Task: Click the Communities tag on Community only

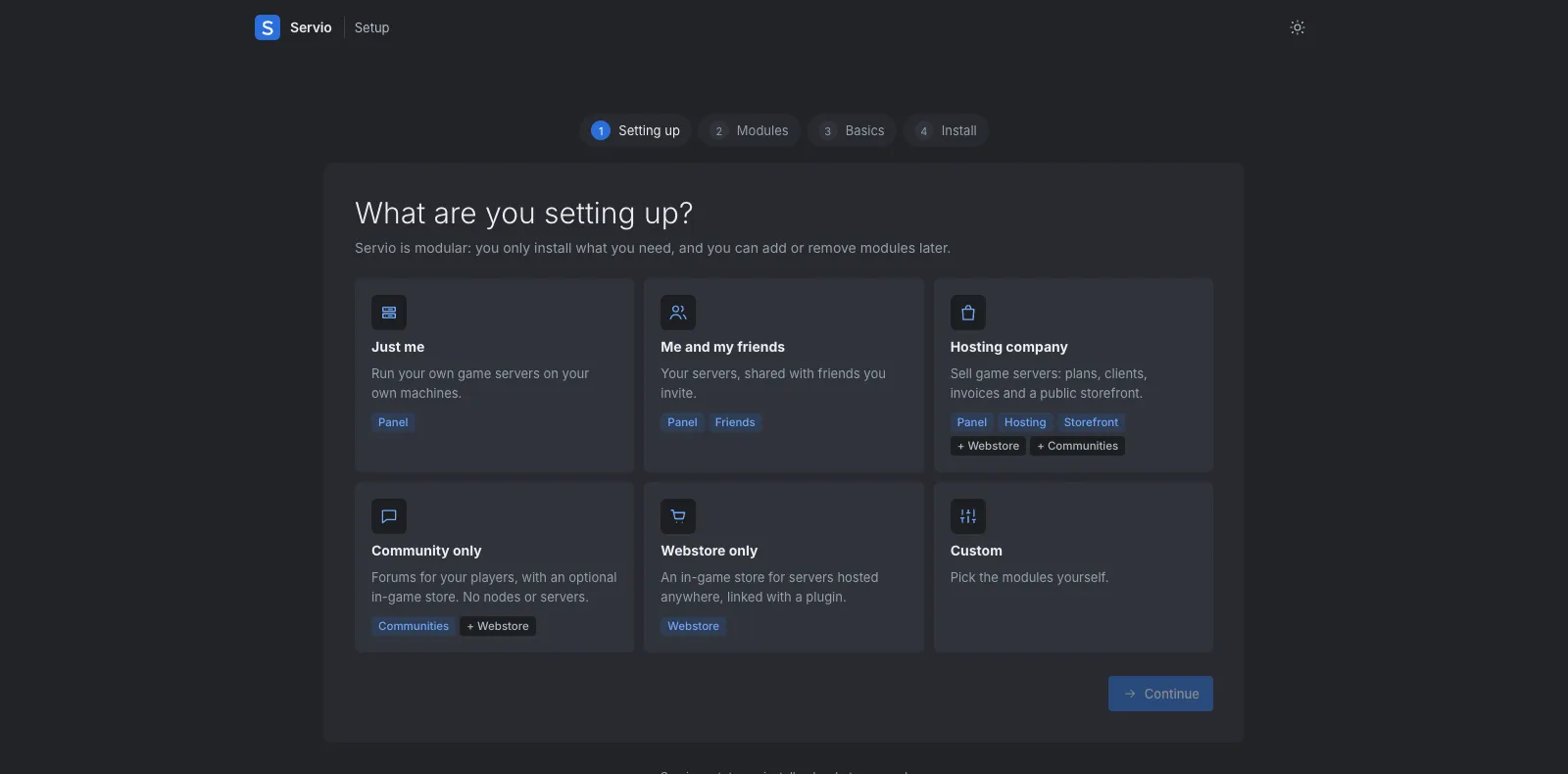Action: coord(414,626)
